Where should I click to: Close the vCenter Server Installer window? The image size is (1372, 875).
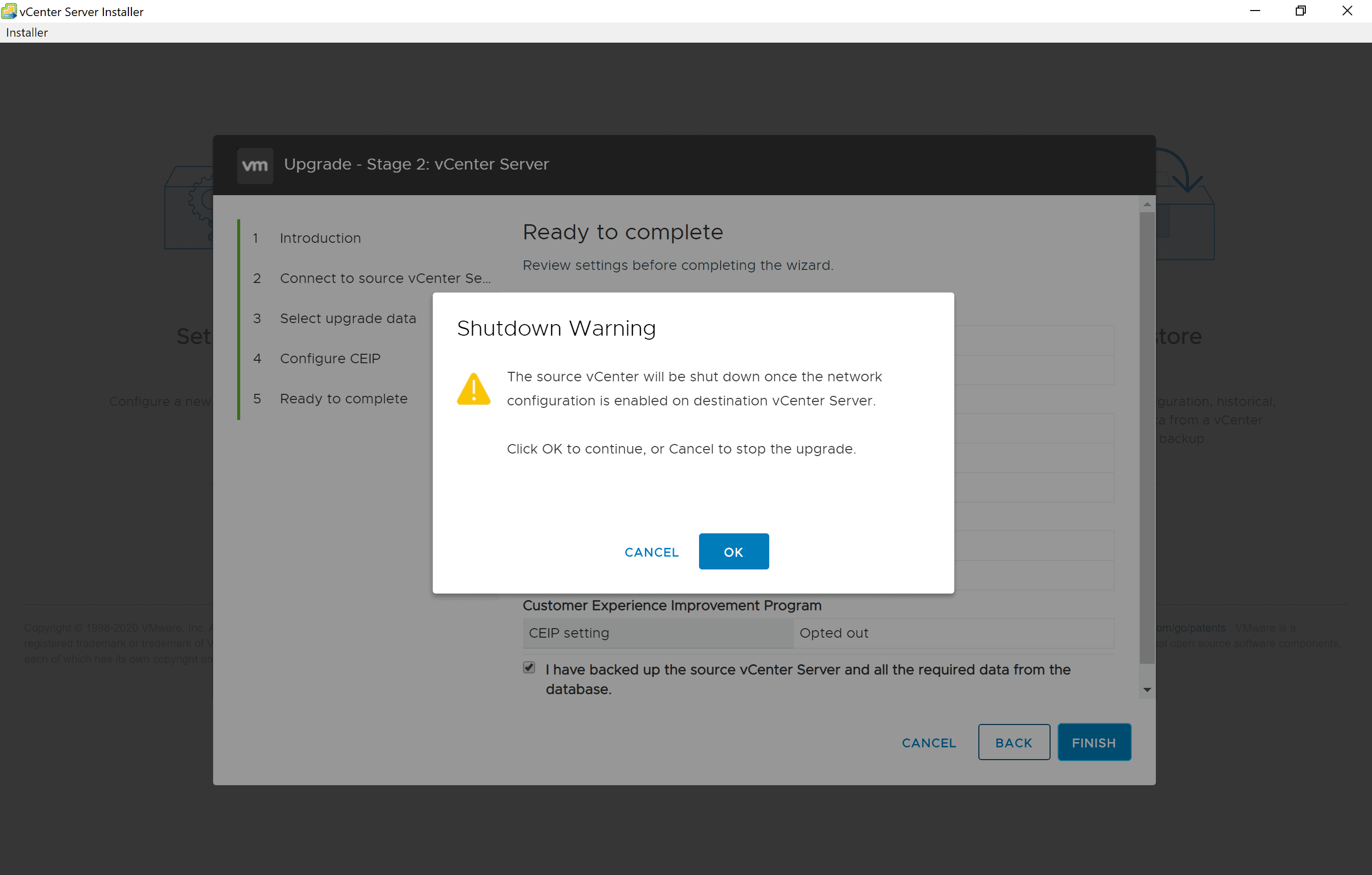(1347, 11)
